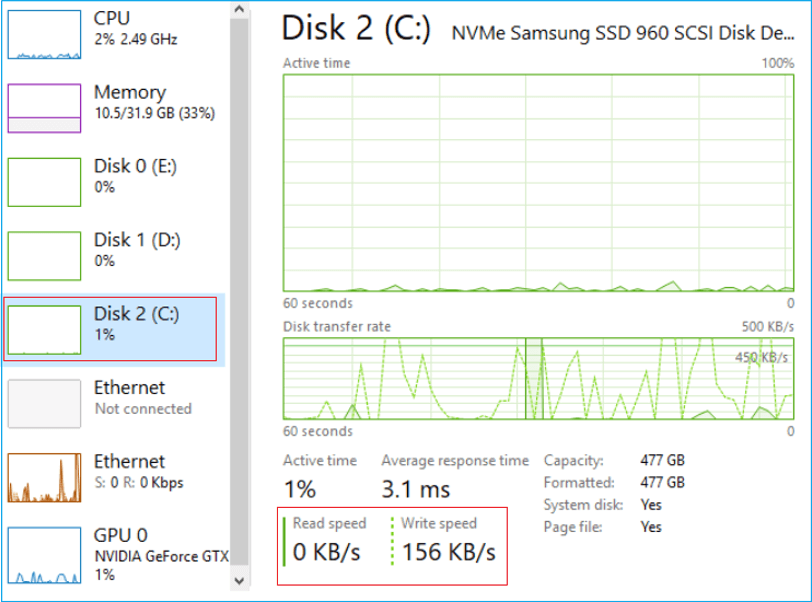Click the Write speed dotted green indicator
Image resolution: width=812 pixels, height=602 pixels.
pos(393,540)
